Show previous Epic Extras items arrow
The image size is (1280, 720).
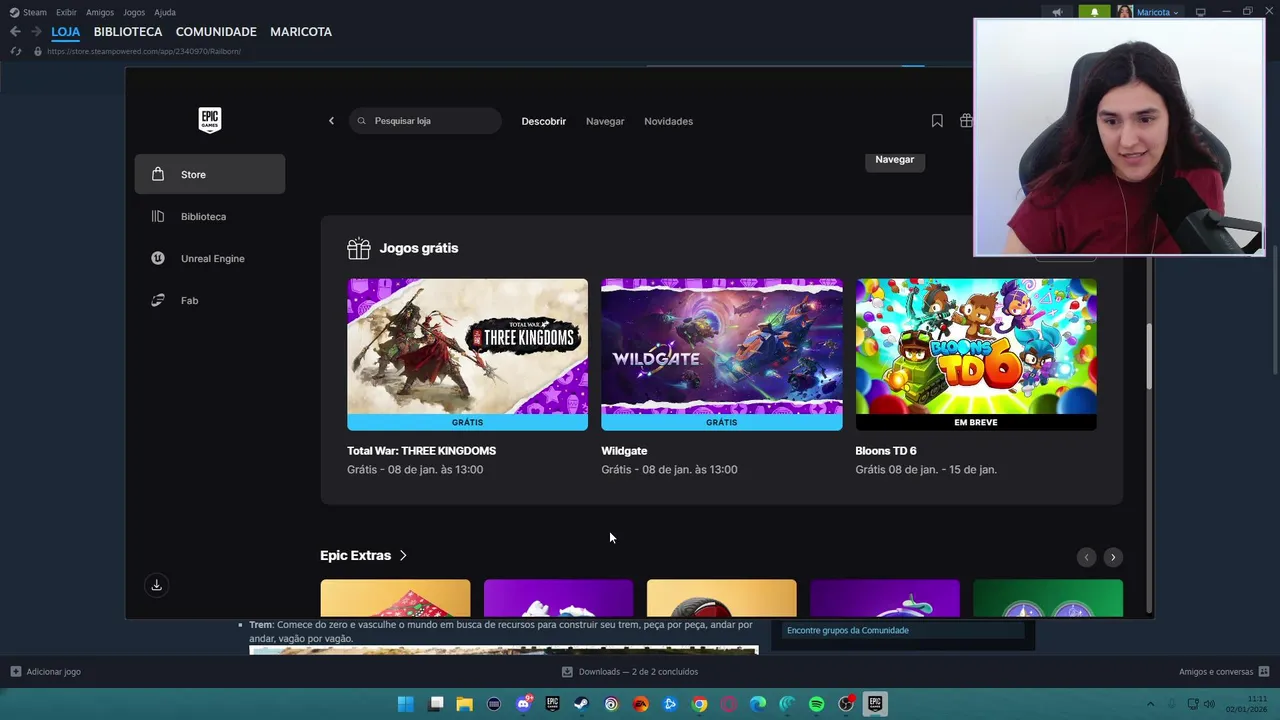click(1086, 557)
